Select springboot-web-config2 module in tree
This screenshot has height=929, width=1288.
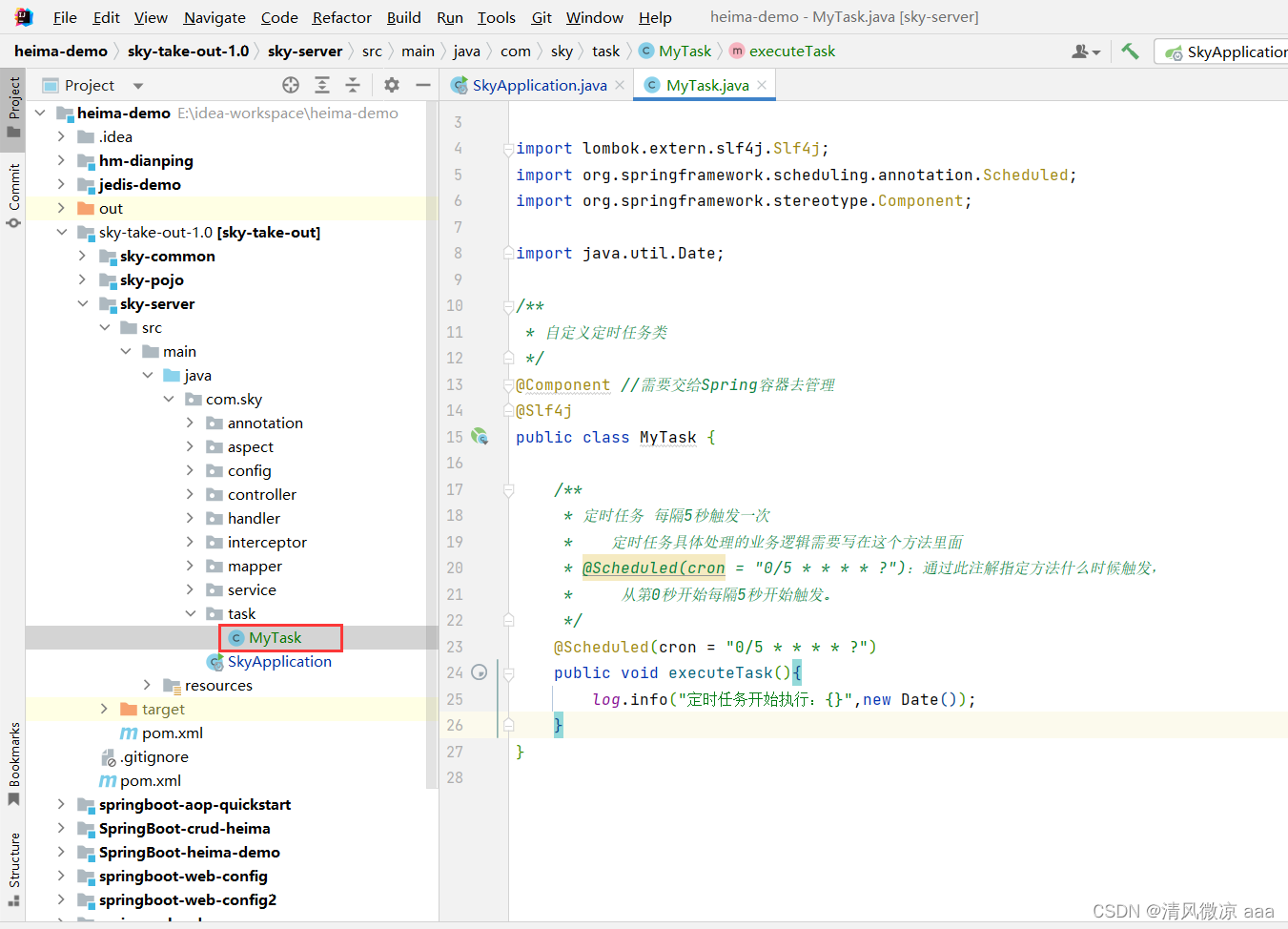coord(188,899)
